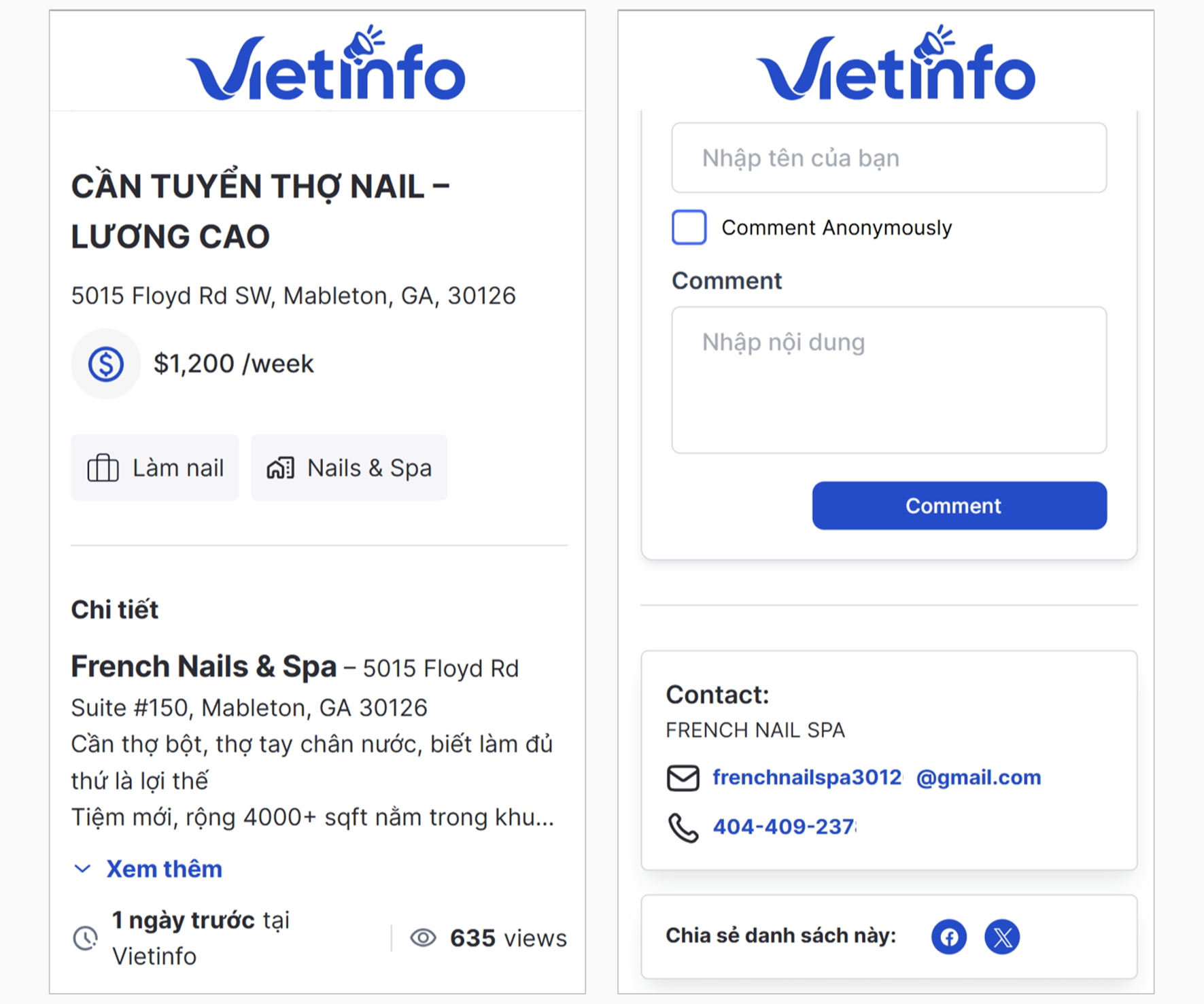Focus the Nhập tên của bạn field

pos(889,158)
